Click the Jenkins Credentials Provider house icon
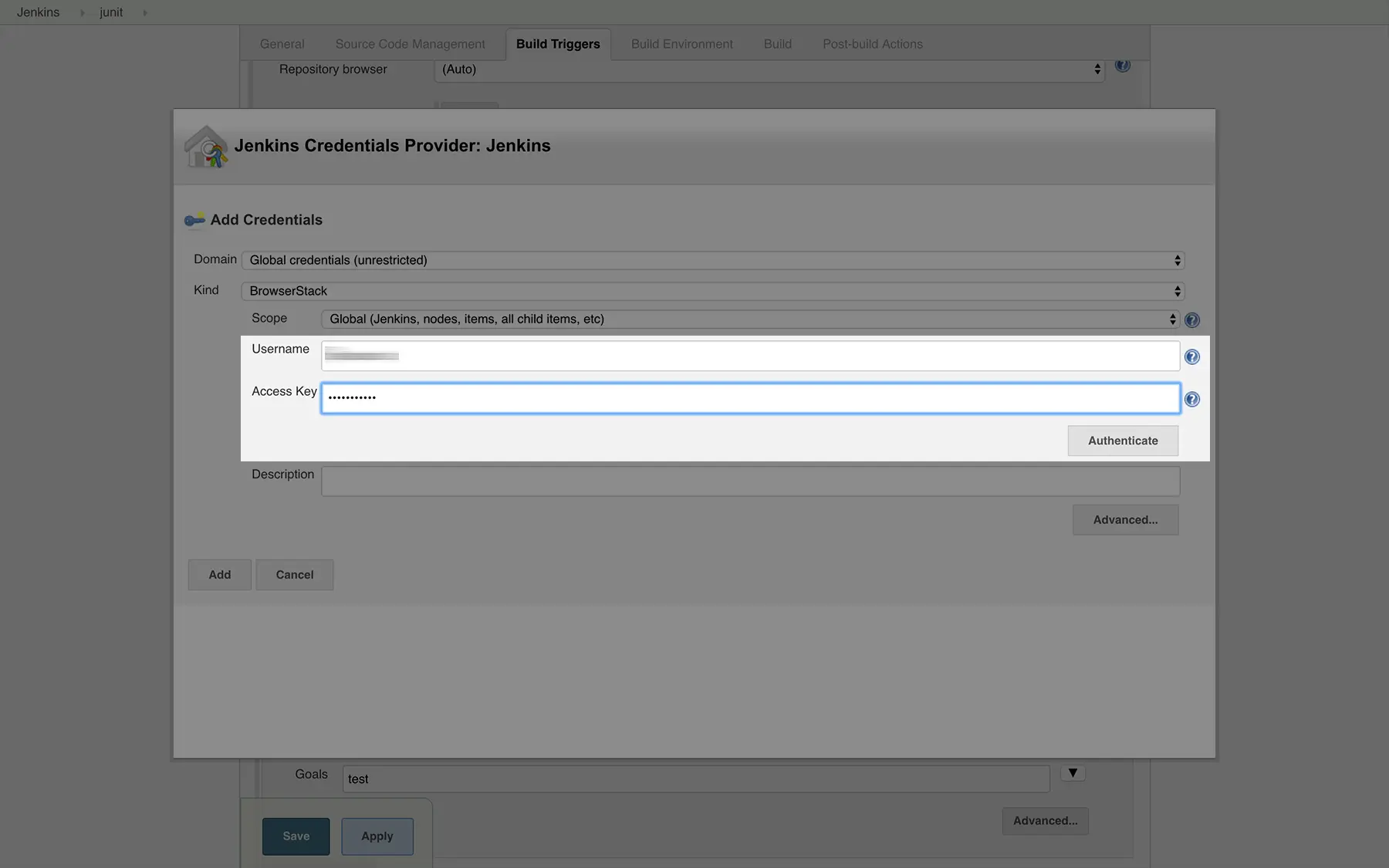 206,147
